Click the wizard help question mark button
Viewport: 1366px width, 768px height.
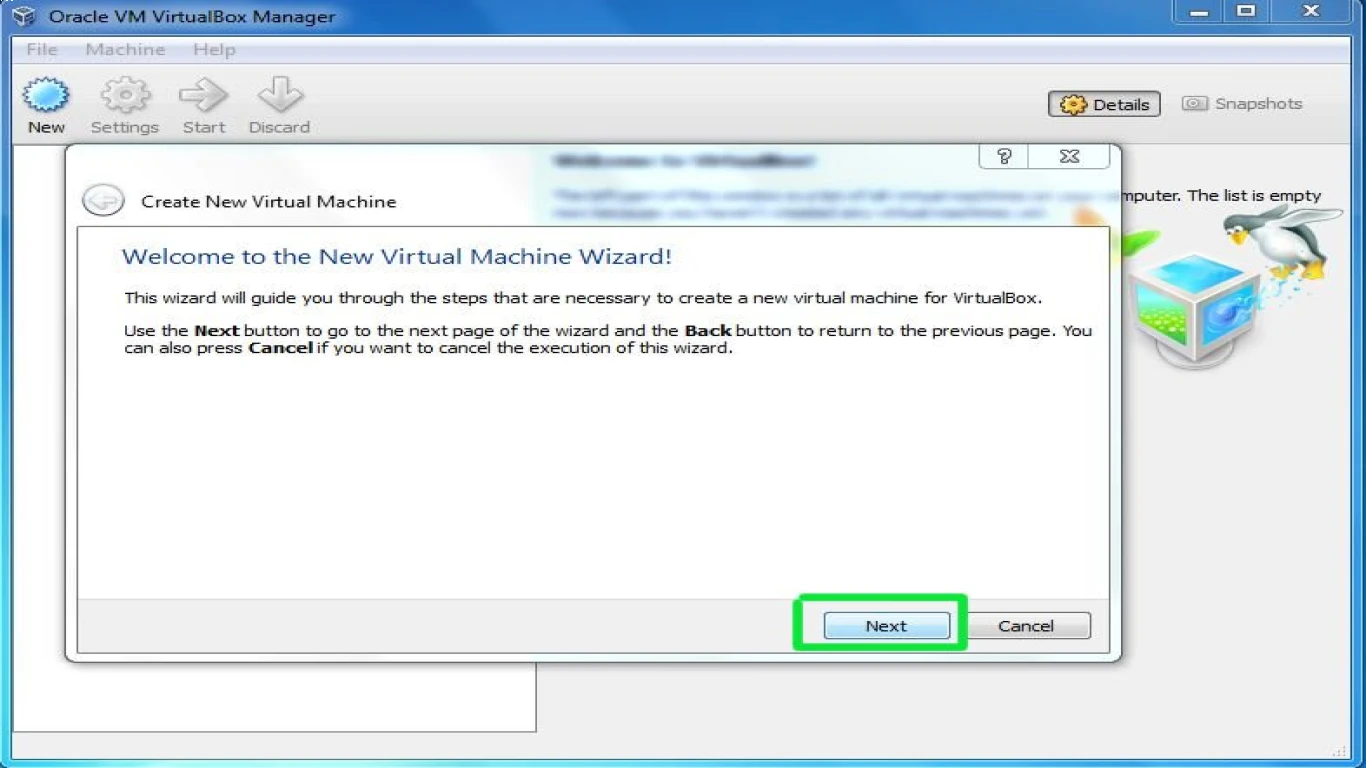click(x=1004, y=156)
